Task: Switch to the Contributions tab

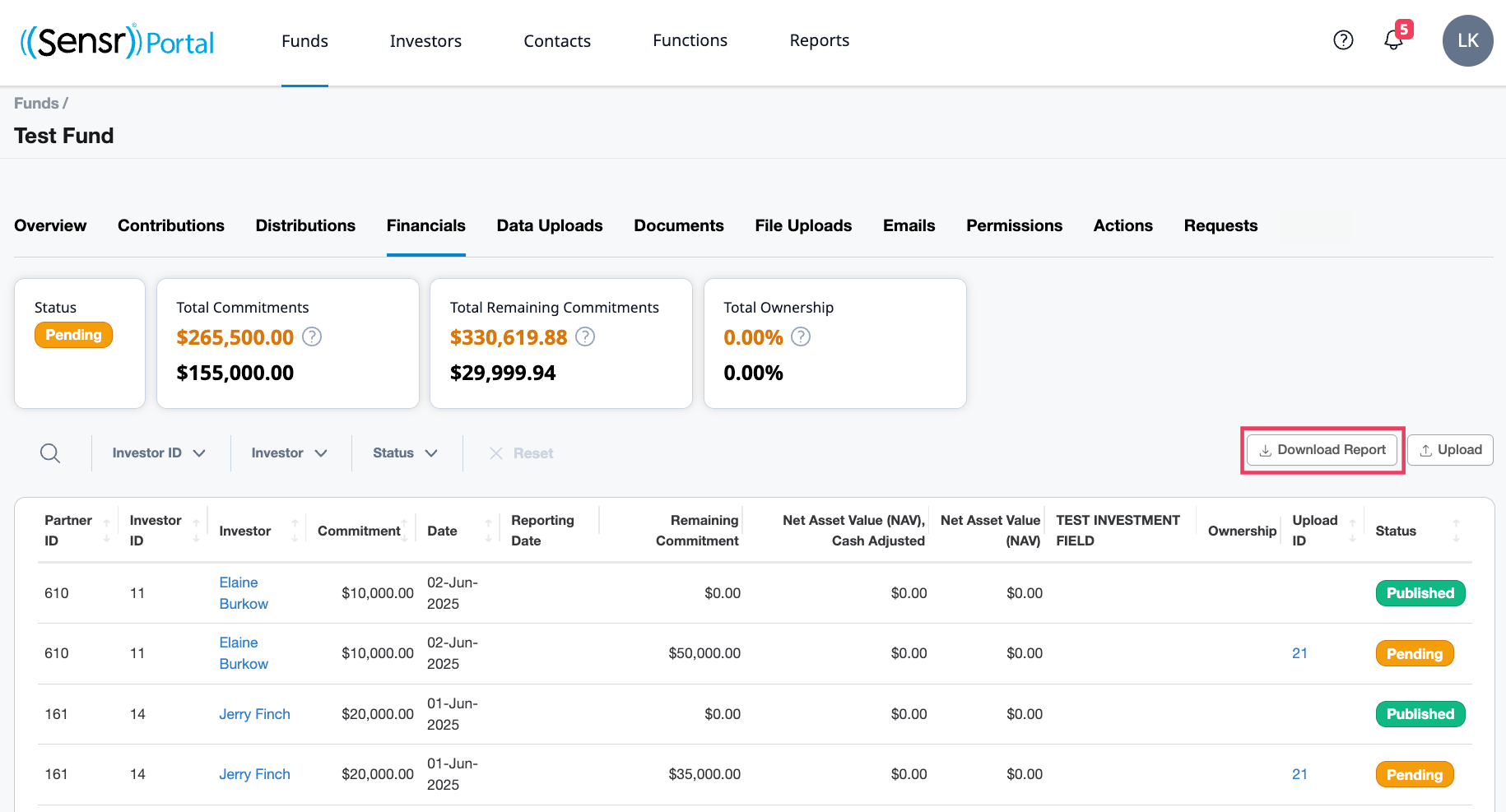Action: pyautogui.click(x=171, y=225)
